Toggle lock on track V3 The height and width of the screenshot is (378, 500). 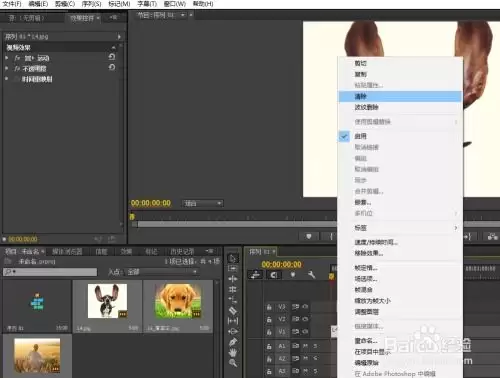pyautogui.click(x=269, y=307)
